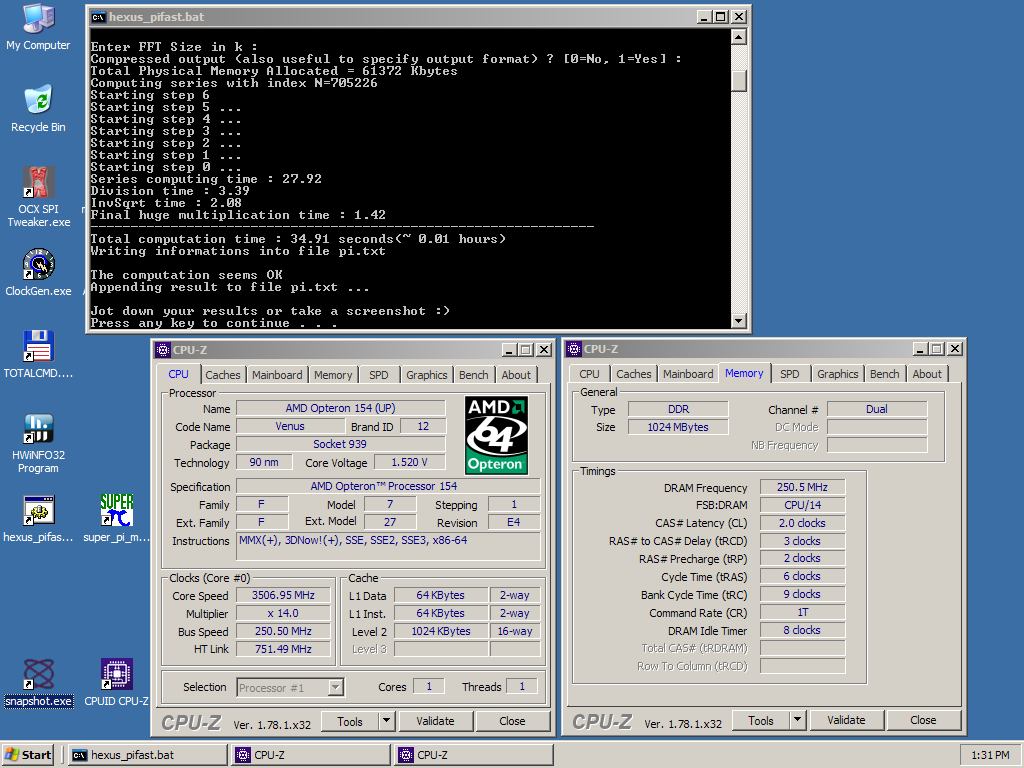Screen dimensions: 1024x768
Task: Switch to CPU tab in right CPU-Z
Action: (x=589, y=374)
